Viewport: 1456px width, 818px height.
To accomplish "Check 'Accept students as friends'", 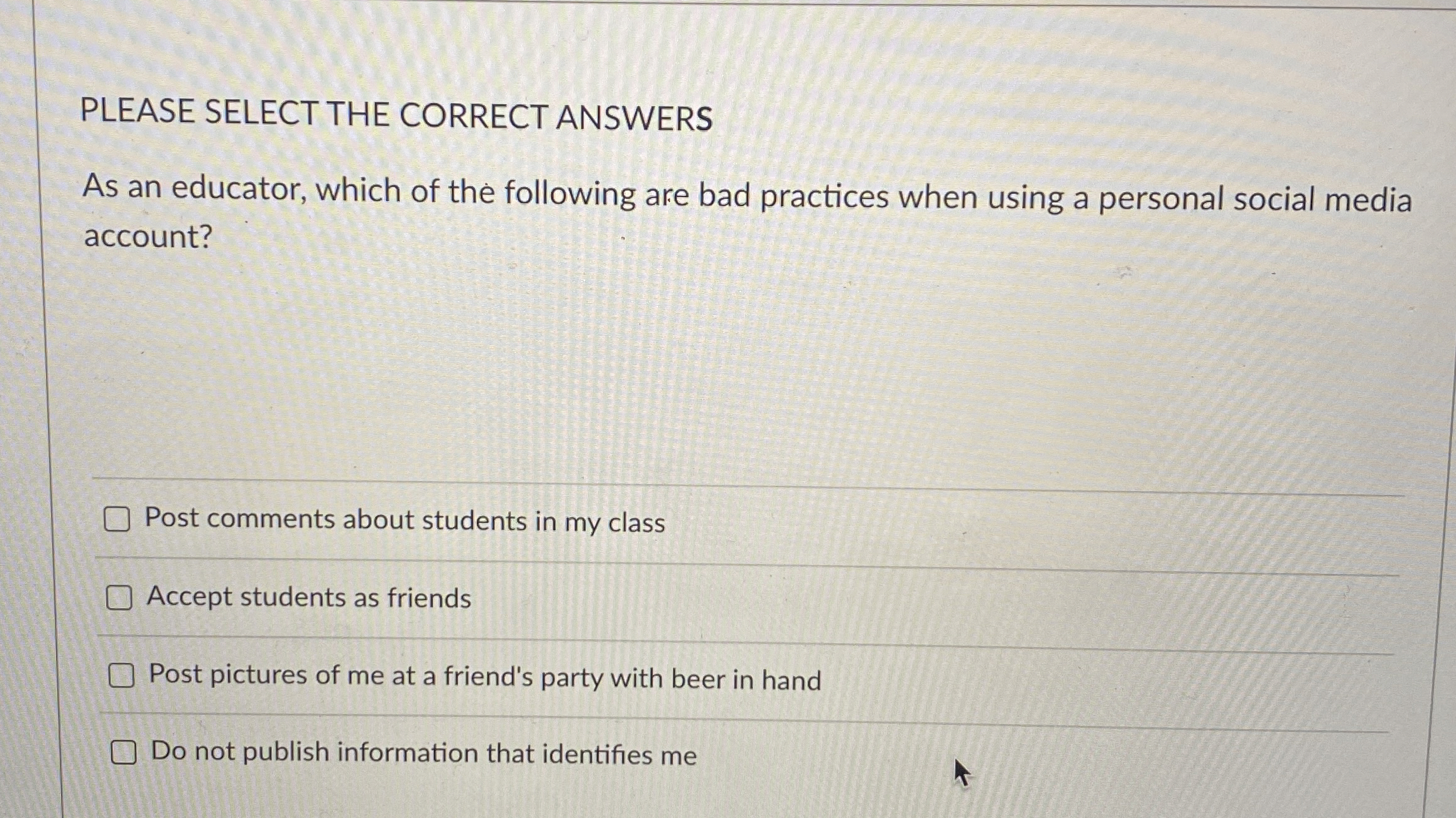I will (119, 598).
